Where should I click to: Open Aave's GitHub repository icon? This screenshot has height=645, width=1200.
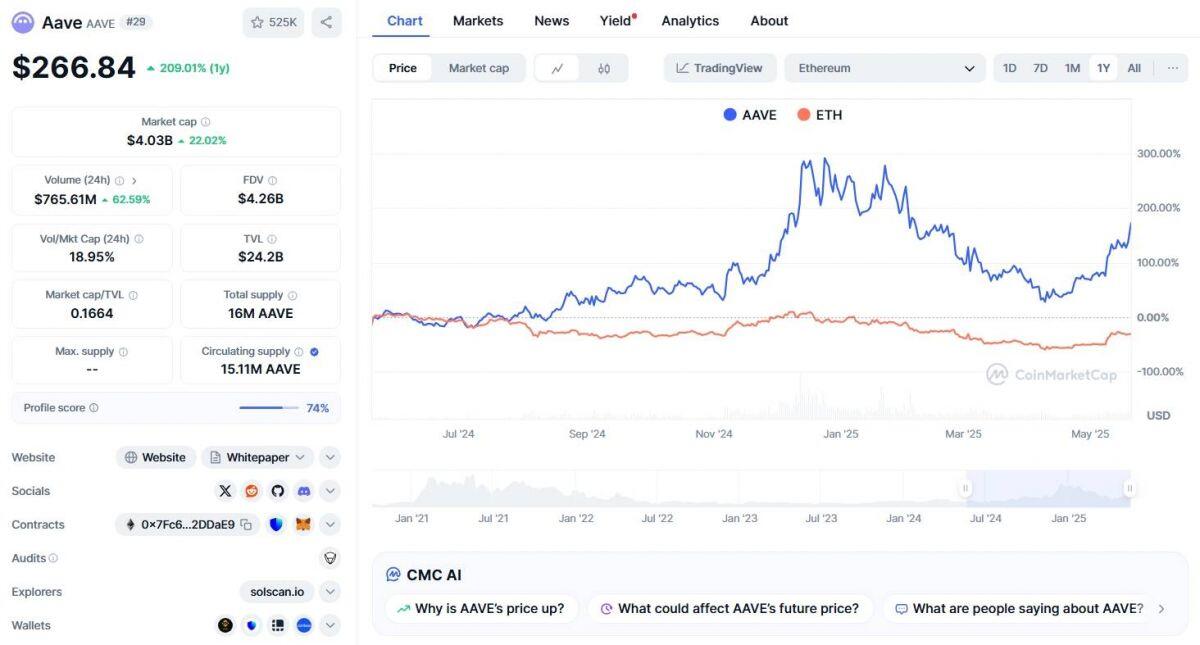277,491
